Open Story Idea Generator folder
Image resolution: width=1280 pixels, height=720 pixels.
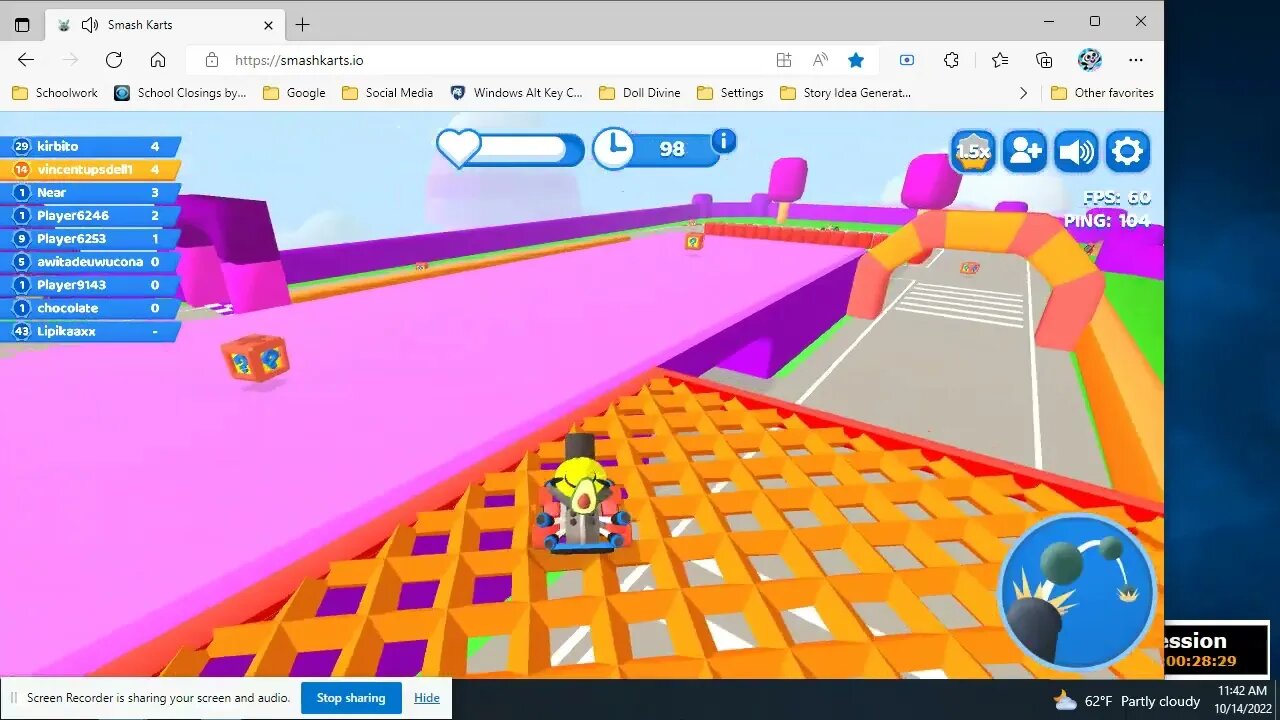(845, 93)
